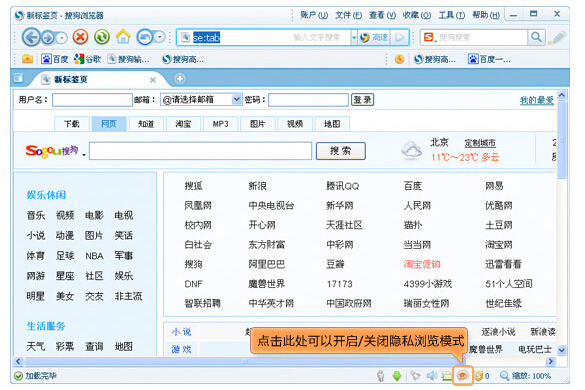Open the 腾讯QQ site link

[x=342, y=186]
